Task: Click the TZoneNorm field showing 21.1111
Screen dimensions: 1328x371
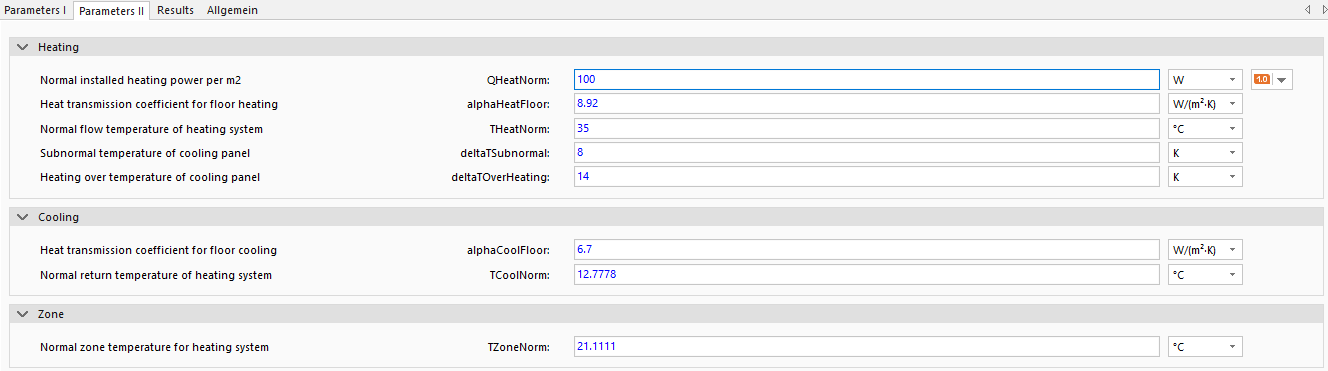Action: tap(867, 348)
